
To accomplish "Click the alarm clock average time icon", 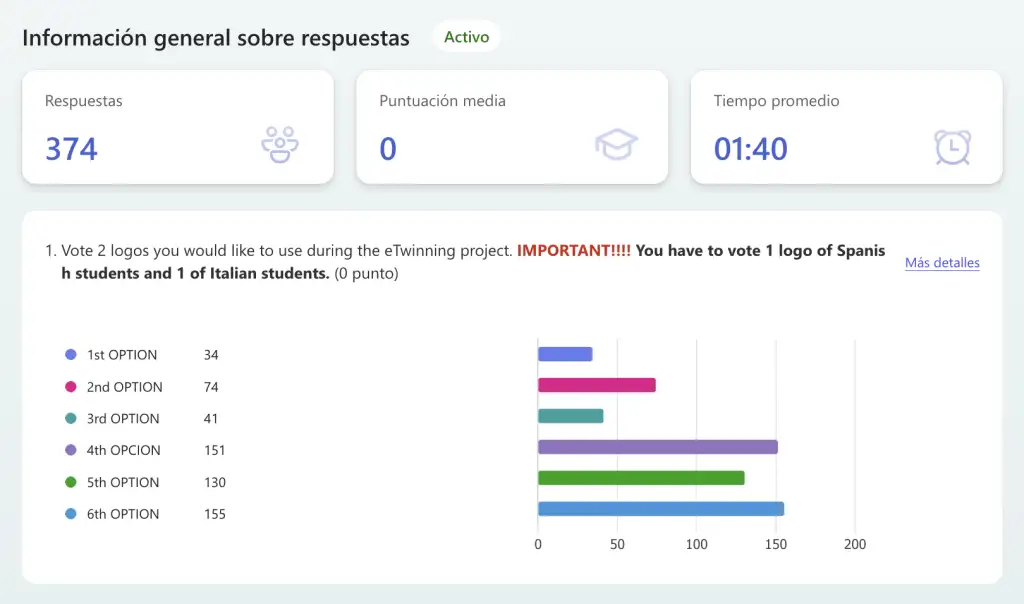I will 951,146.
